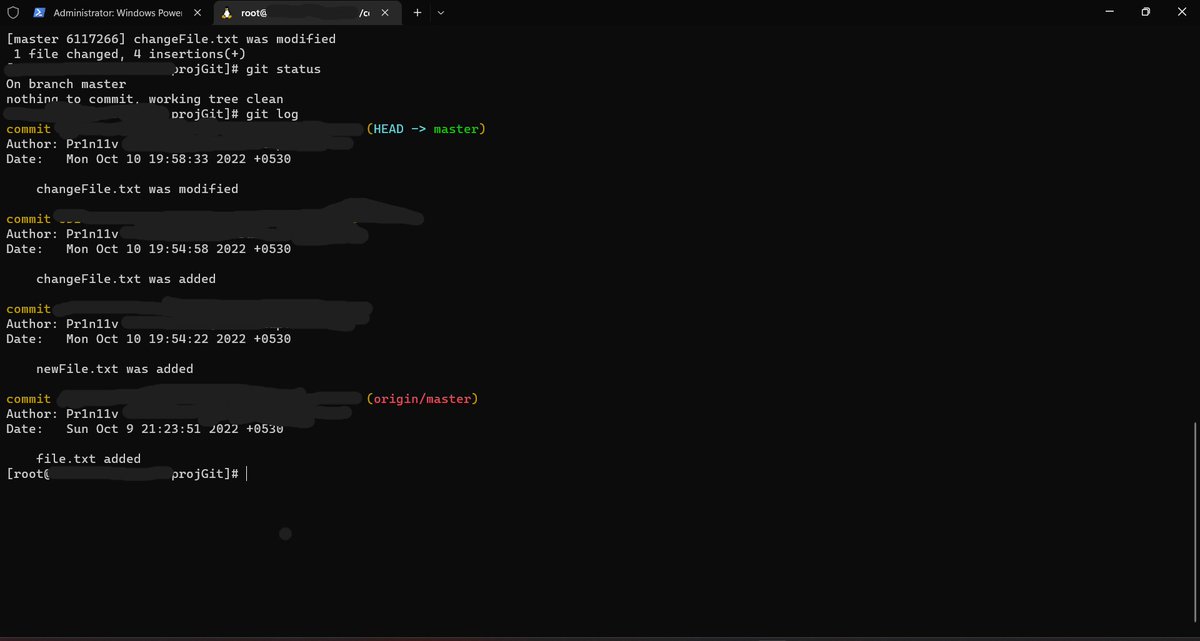Click 'nothing to commit, working tree clean' line
1200x641 pixels.
tap(145, 99)
